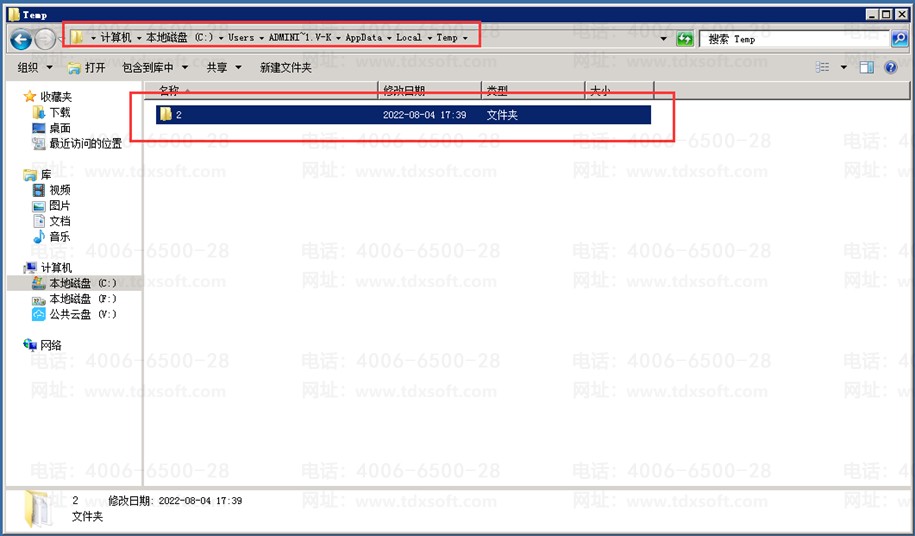Open the view options dropdown arrow

click(843, 68)
